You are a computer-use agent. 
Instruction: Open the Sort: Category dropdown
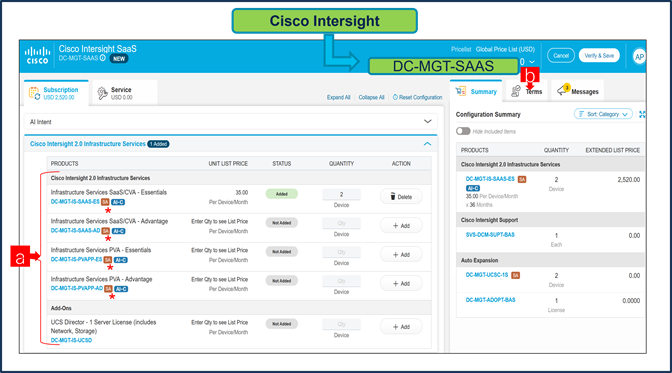coord(603,114)
